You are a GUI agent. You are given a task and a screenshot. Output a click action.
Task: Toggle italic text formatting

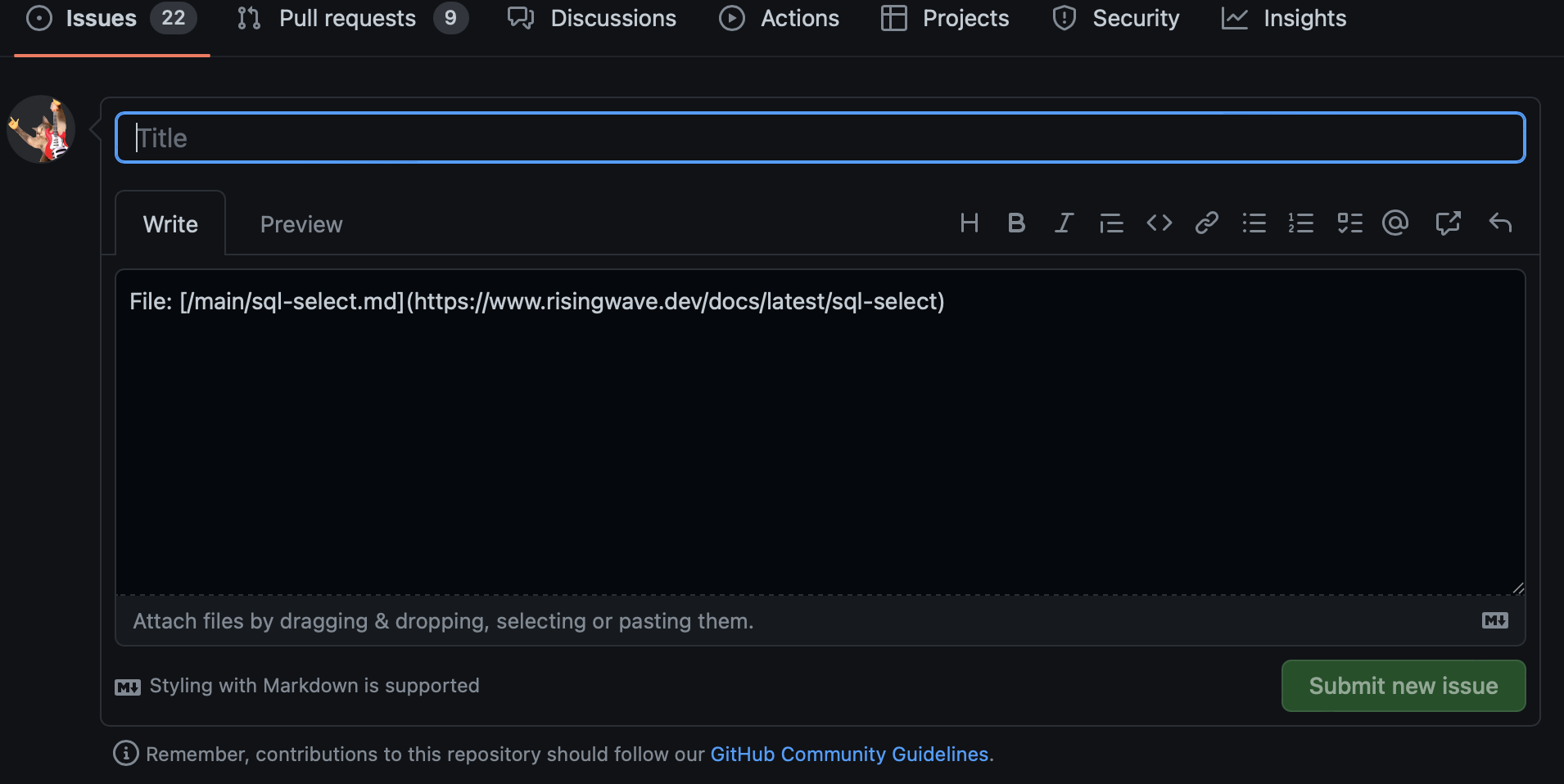click(1064, 223)
